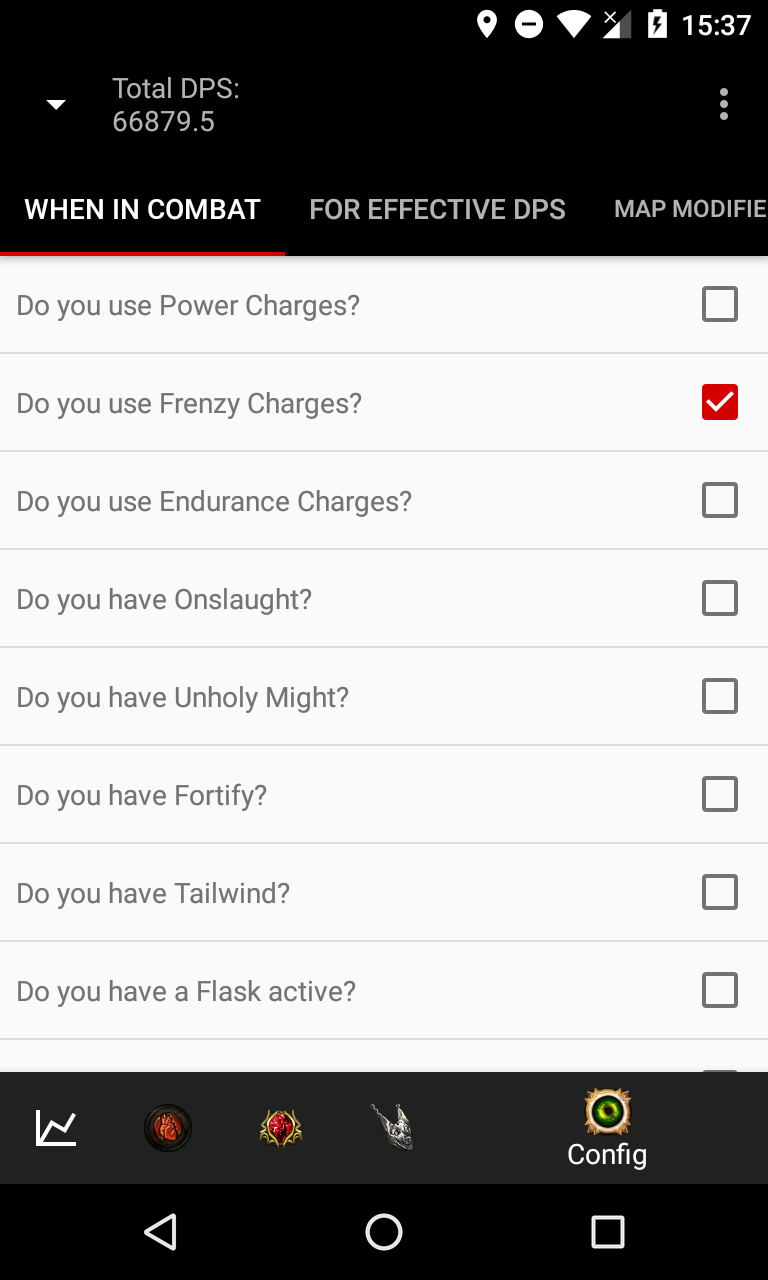Check the Flask active checkbox
Image resolution: width=768 pixels, height=1280 pixels.
720,990
